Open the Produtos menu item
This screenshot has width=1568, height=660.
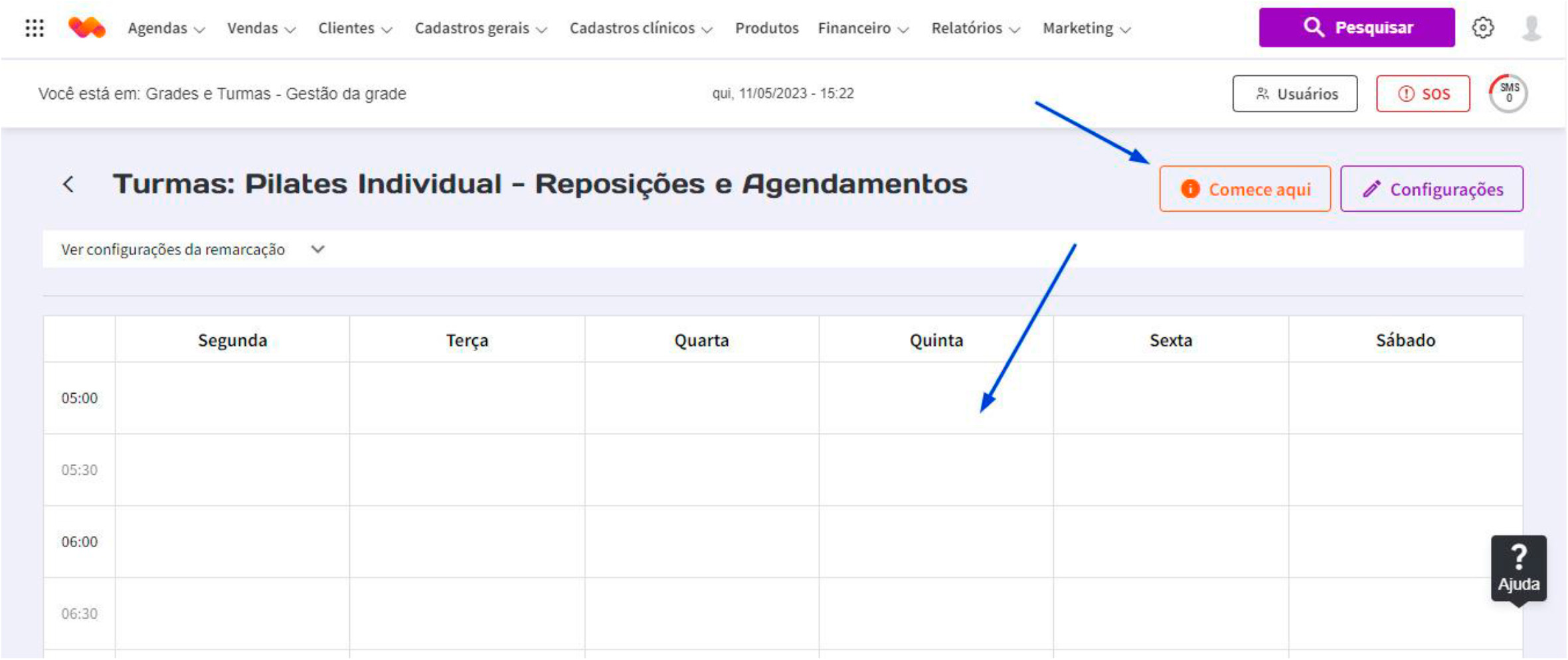click(766, 29)
